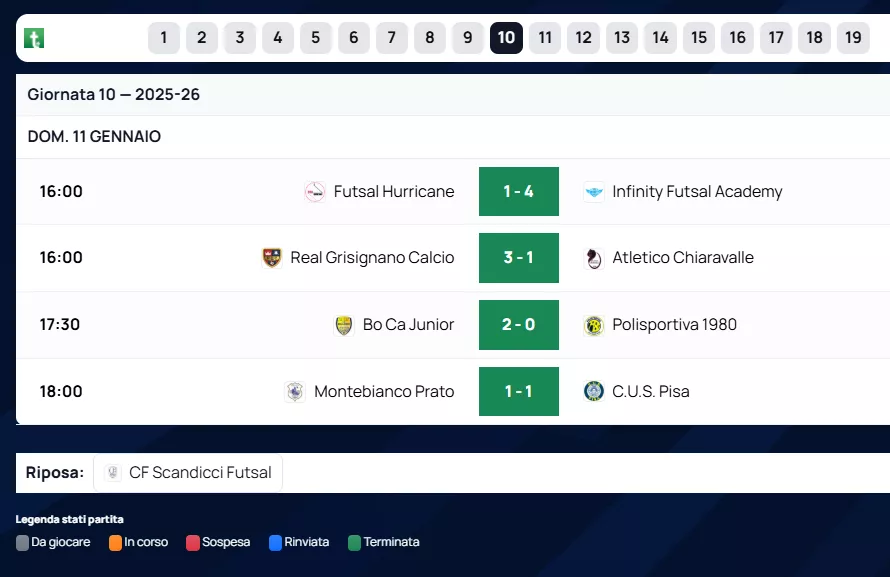Click the green logo icon at top left
The width and height of the screenshot is (890, 577).
(34, 39)
